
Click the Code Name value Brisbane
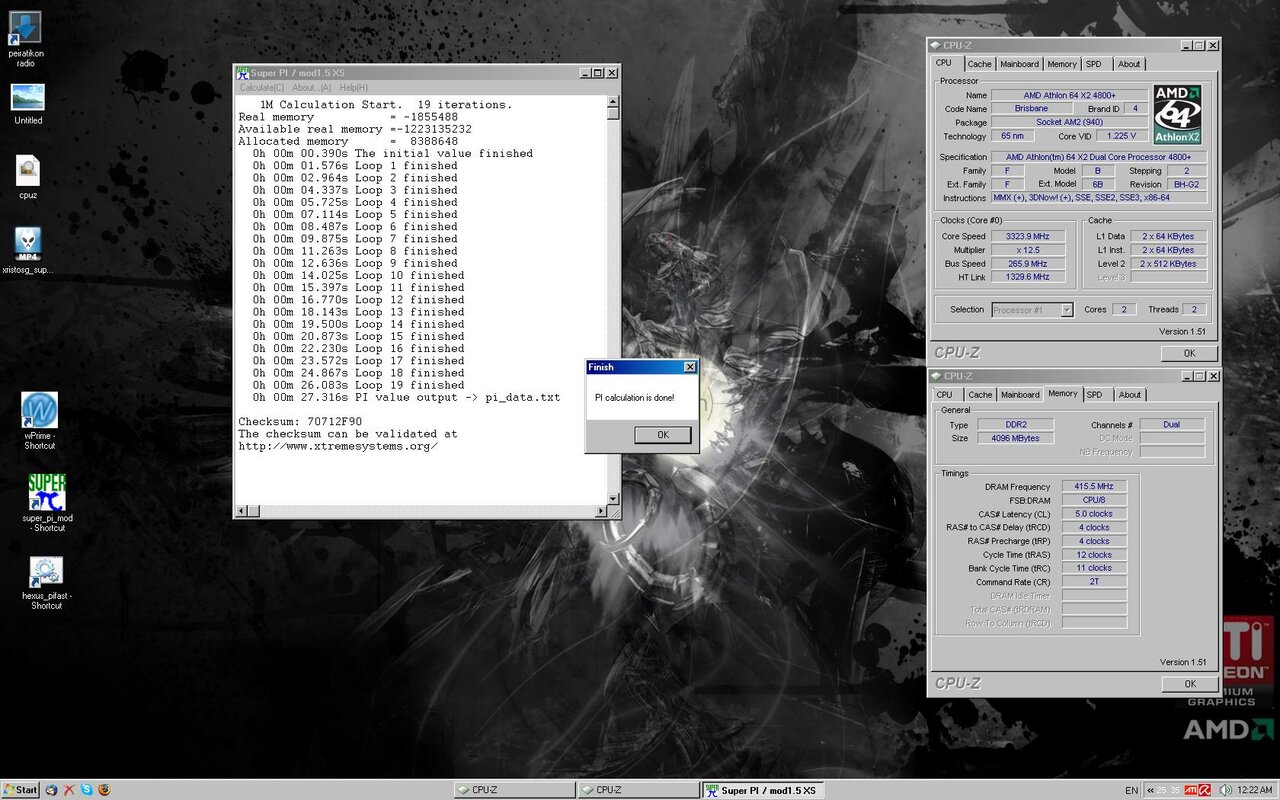click(1031, 108)
